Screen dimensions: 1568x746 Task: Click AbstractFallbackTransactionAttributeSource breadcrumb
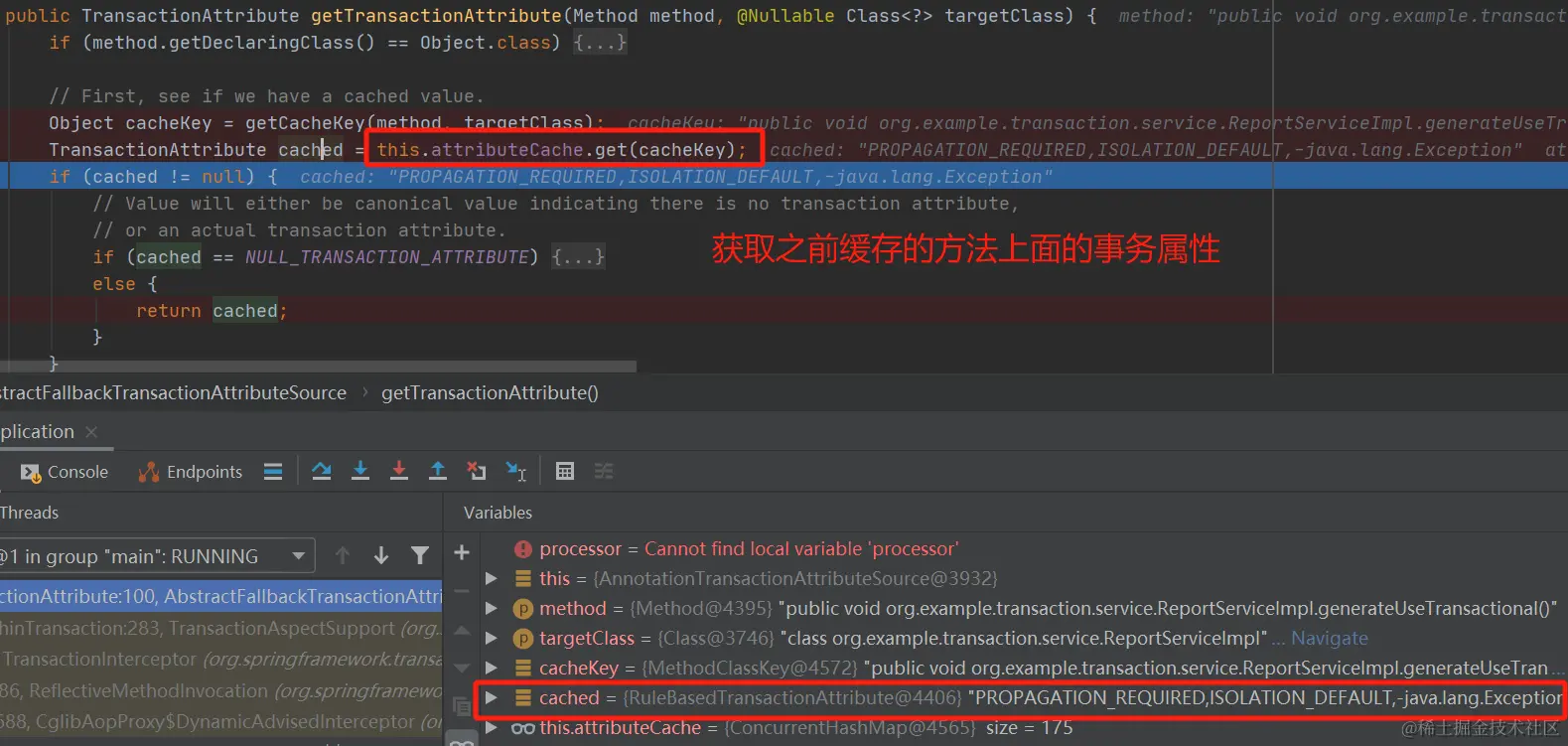173,392
